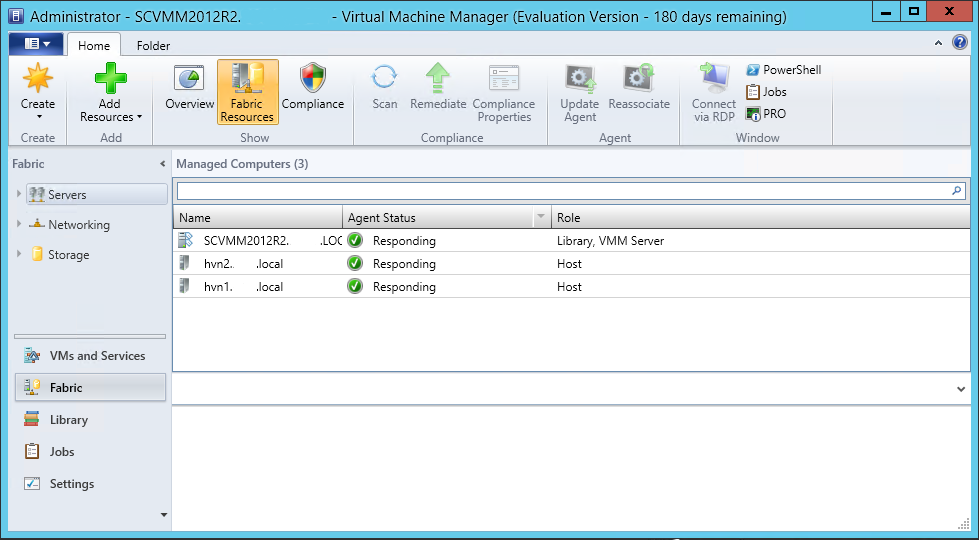Expand the Servers tree node
The height and width of the screenshot is (540, 979).
tap(19, 194)
